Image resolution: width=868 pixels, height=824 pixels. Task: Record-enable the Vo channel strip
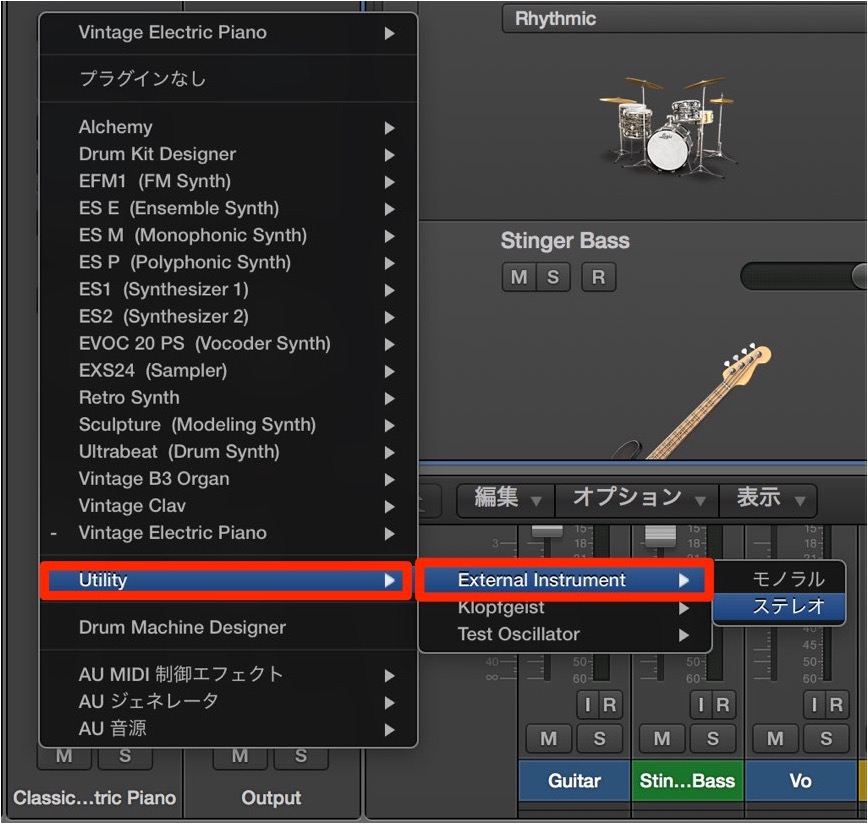(x=836, y=704)
